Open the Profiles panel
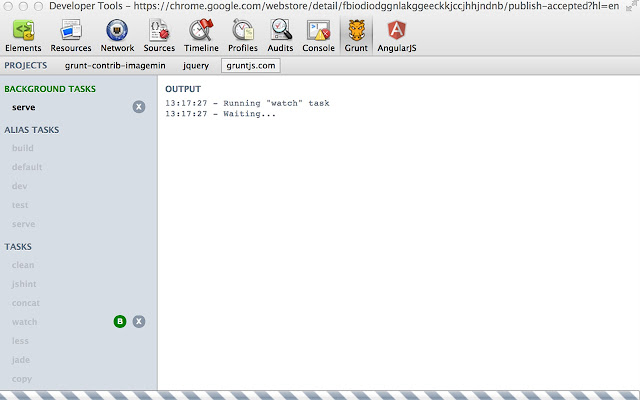Viewport: 640px width, 400px height. 243,36
